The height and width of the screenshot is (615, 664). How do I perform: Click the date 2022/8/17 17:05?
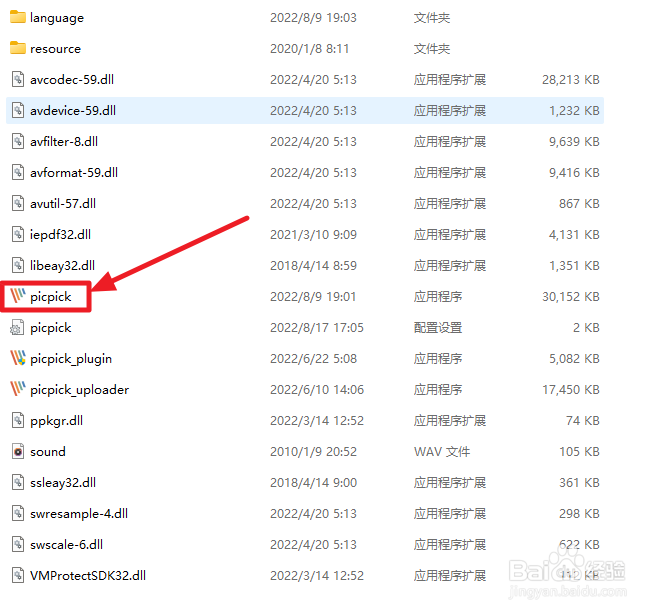pyautogui.click(x=317, y=327)
